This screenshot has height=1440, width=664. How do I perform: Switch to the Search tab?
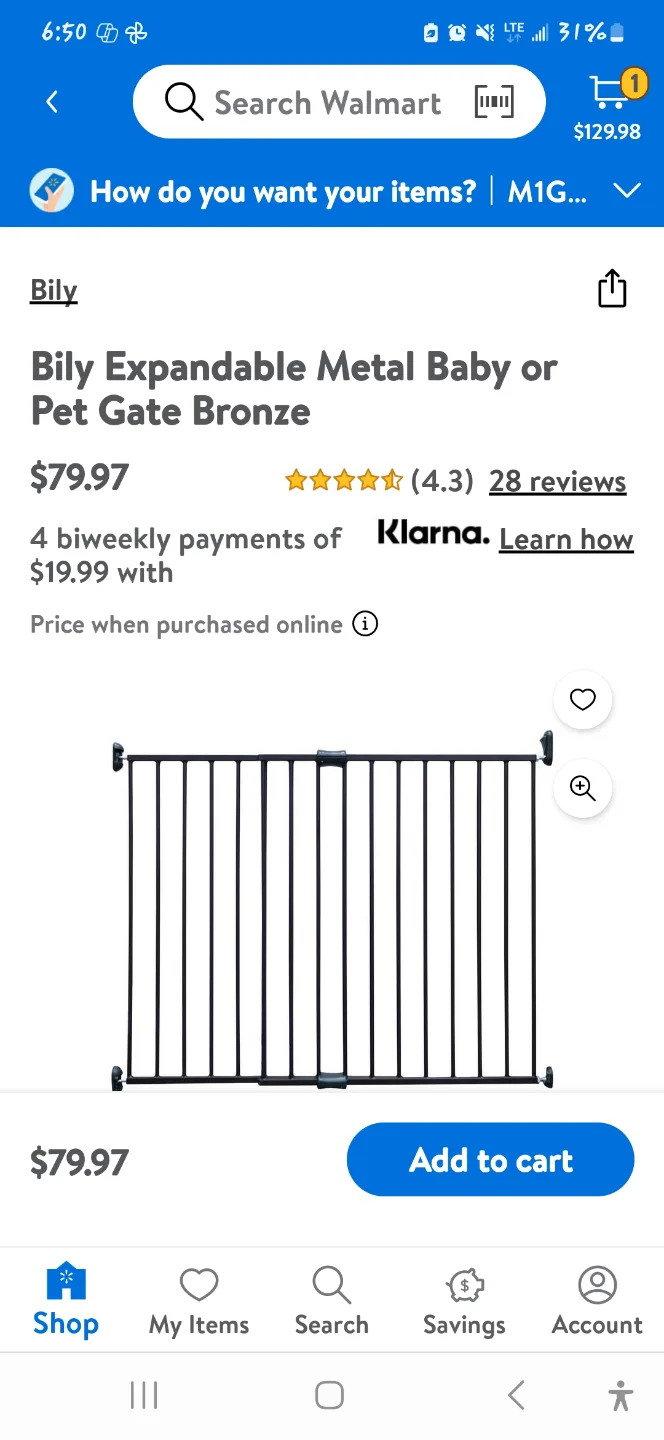pyautogui.click(x=331, y=1299)
